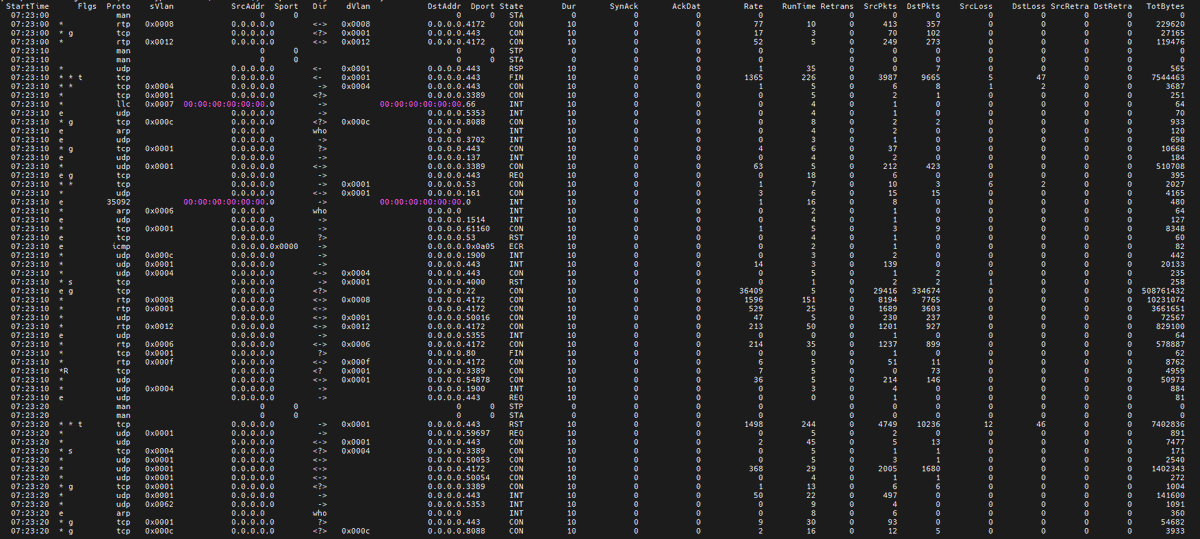Select the ECR state value

(x=516, y=245)
